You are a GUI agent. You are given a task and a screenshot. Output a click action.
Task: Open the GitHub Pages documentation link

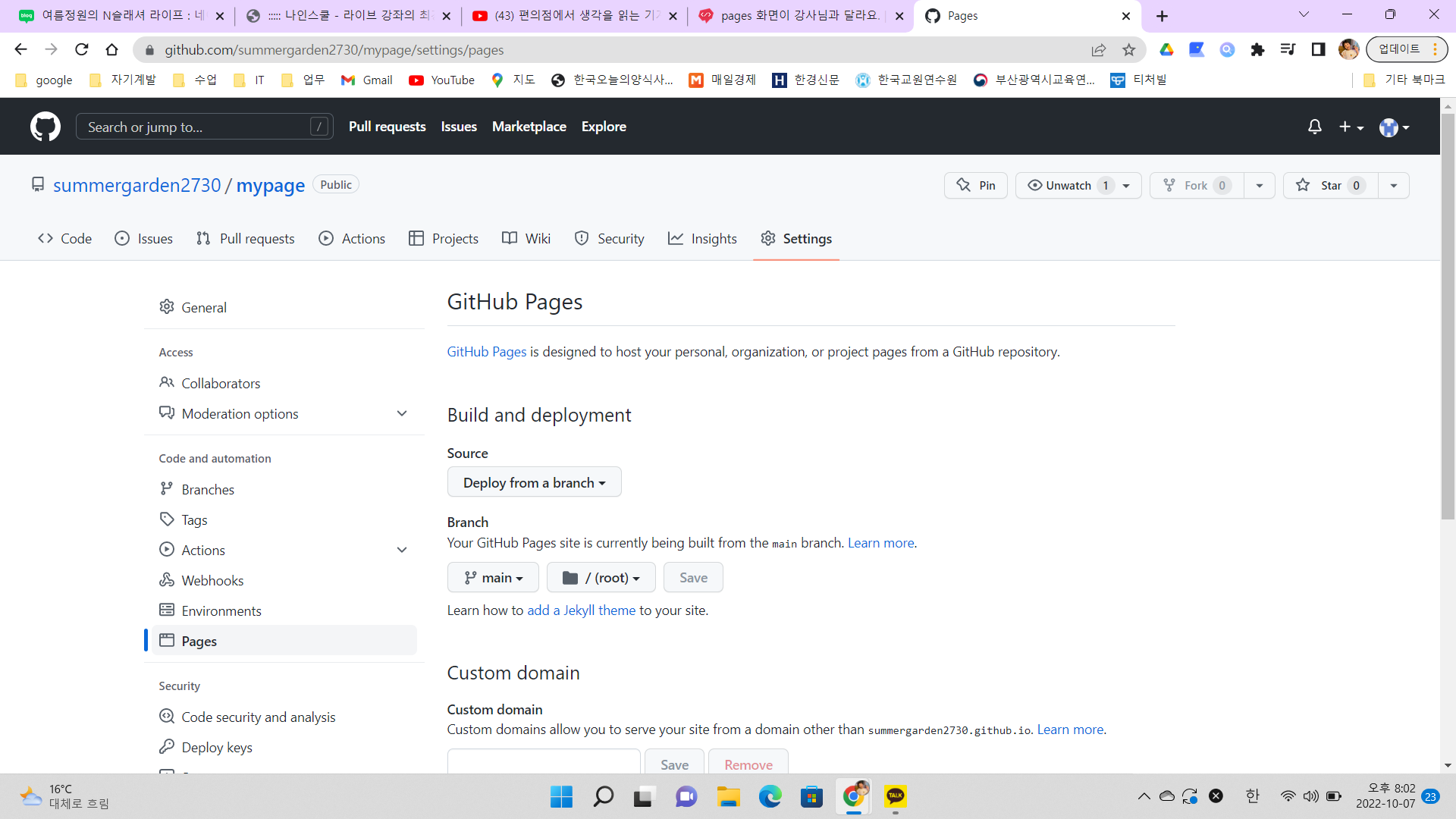tap(487, 352)
